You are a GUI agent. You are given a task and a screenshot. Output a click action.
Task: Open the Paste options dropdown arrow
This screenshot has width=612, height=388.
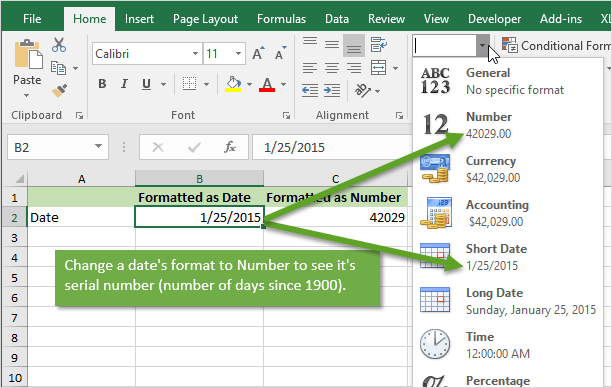(x=26, y=96)
